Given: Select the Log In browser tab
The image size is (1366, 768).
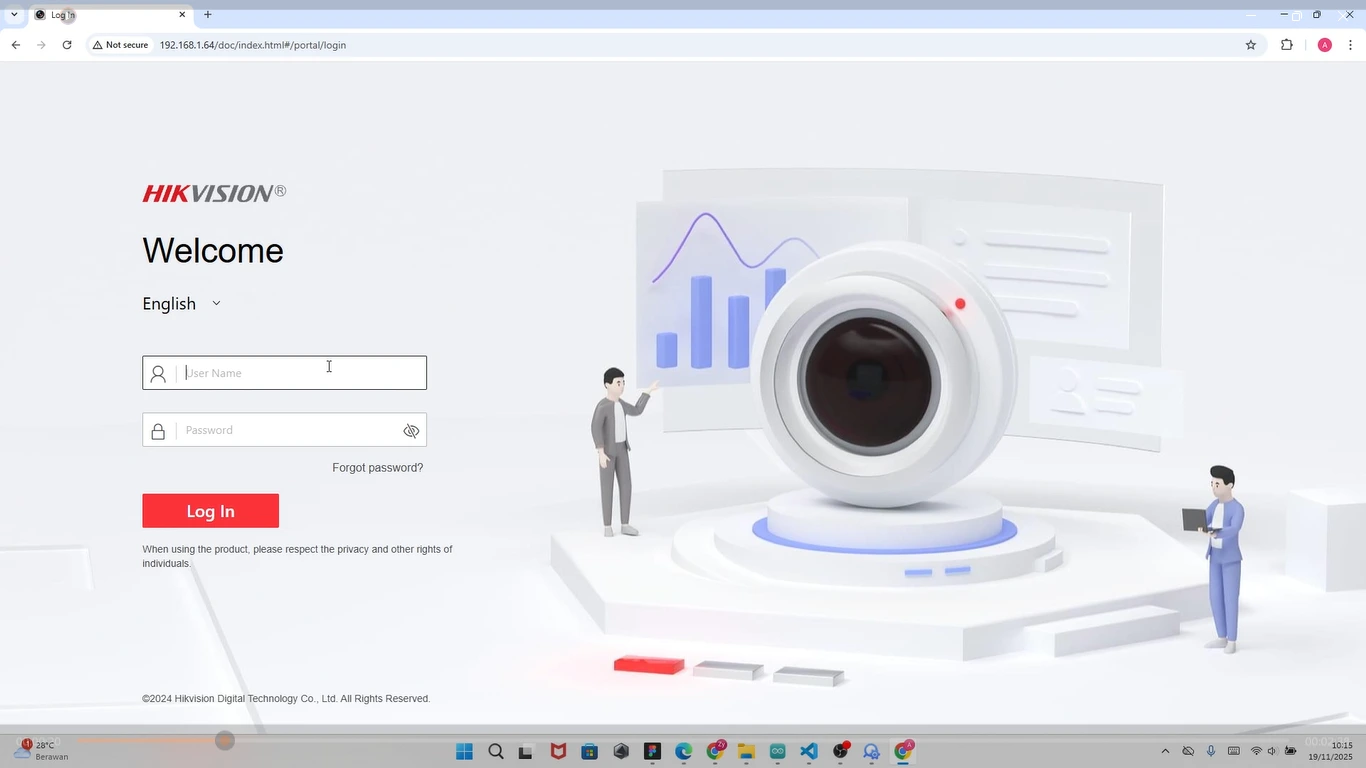Looking at the screenshot, I should [105, 15].
